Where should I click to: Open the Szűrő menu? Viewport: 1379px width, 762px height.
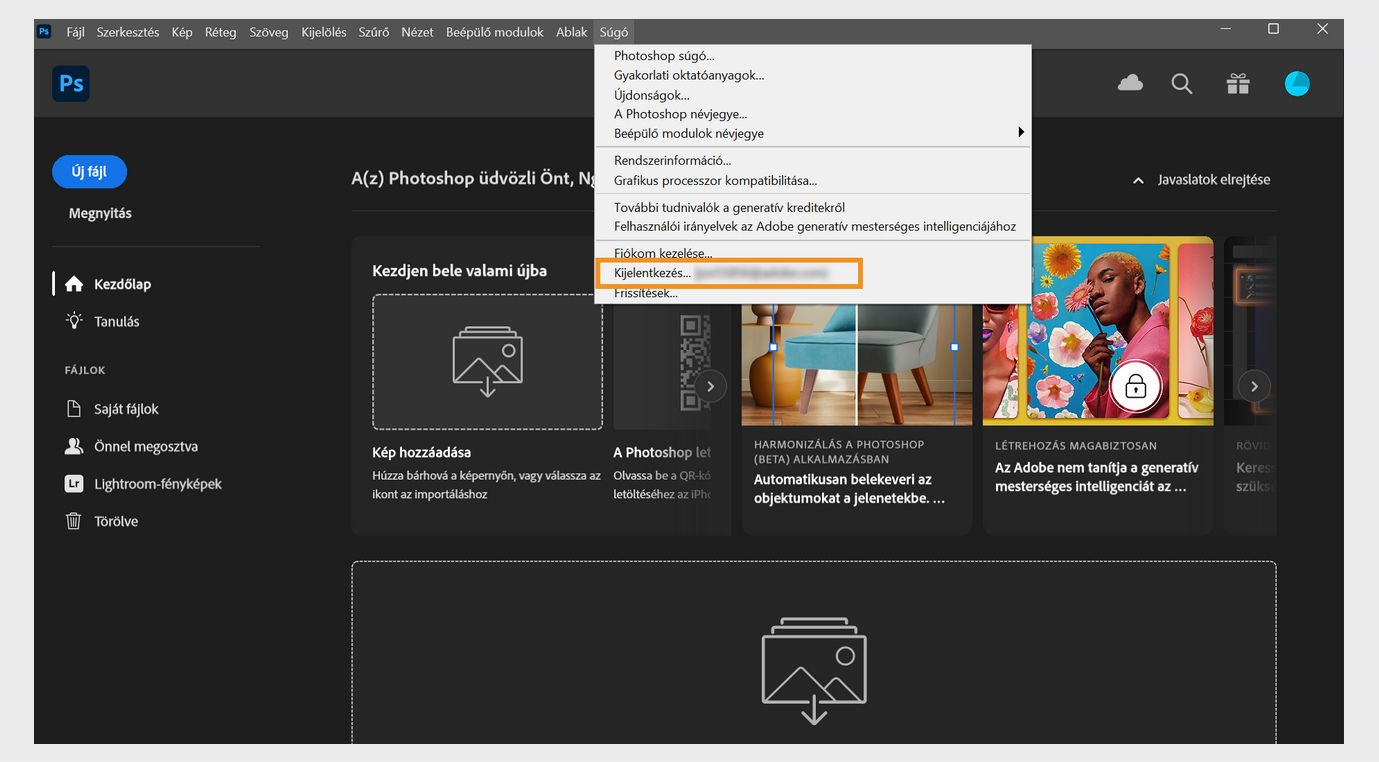tap(374, 32)
